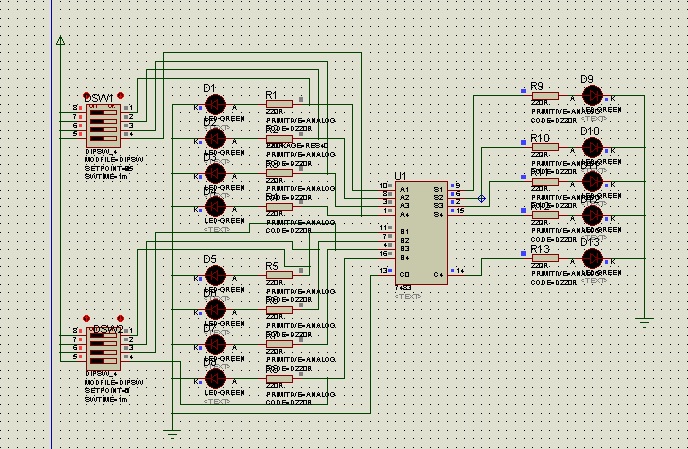Toggle DSW1 switch between pins 6 and 3
This screenshot has height=449, width=688.
click(x=103, y=129)
